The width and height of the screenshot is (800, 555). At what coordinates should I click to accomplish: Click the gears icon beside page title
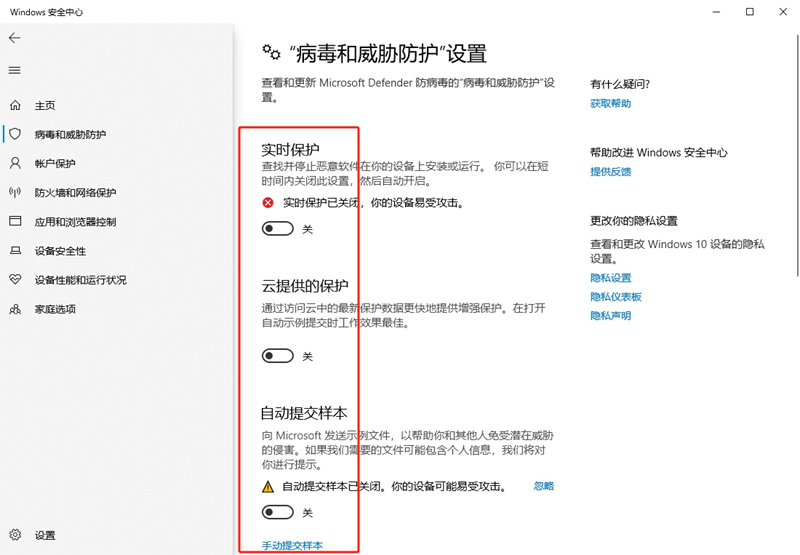(x=271, y=52)
